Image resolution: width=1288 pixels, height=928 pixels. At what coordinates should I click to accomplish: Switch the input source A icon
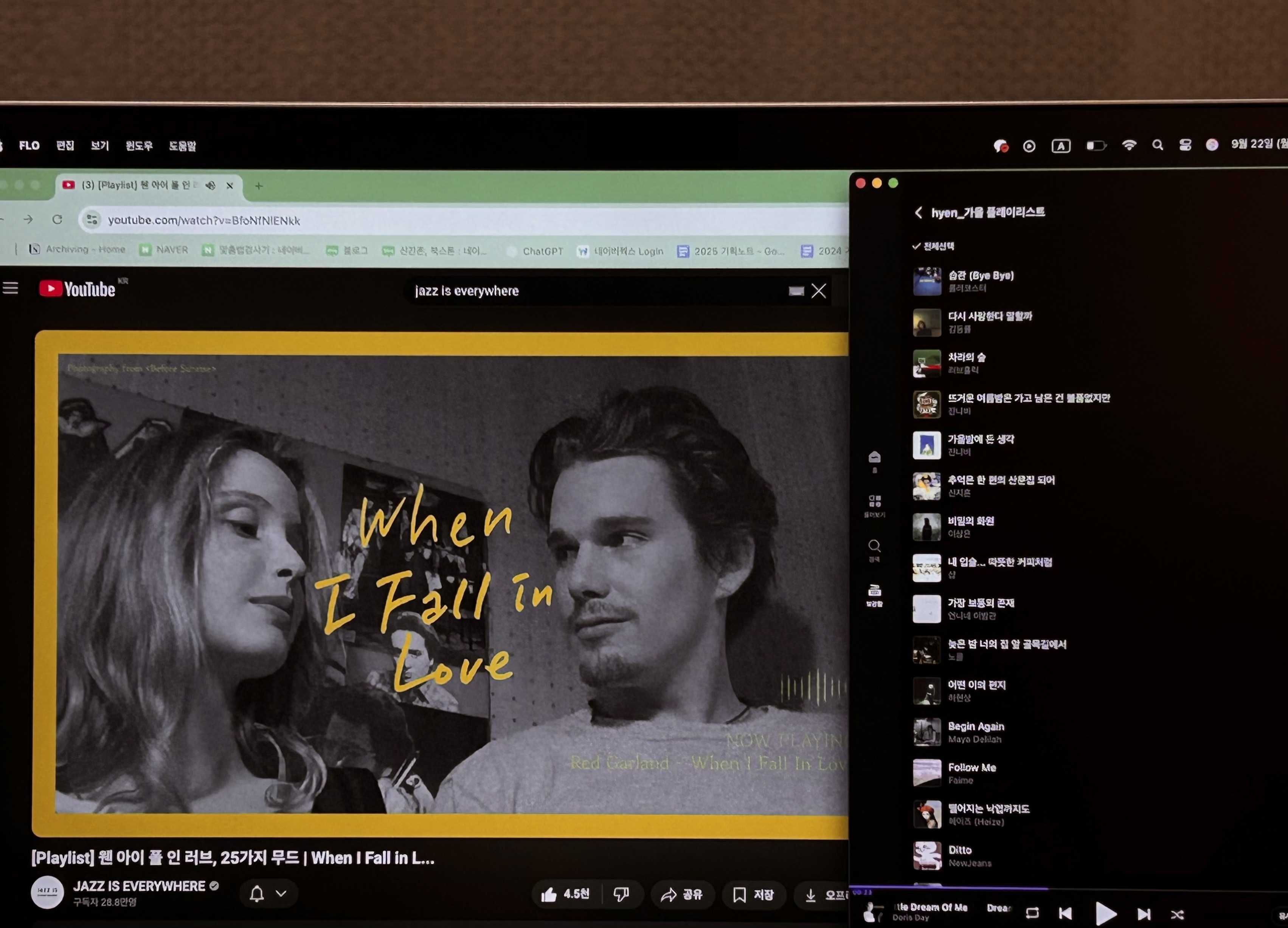click(1061, 146)
